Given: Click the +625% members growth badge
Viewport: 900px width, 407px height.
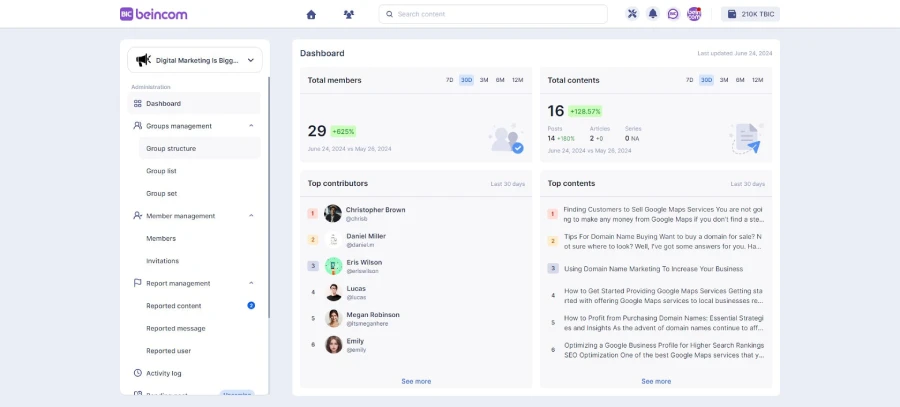Looking at the screenshot, I should click(x=343, y=131).
